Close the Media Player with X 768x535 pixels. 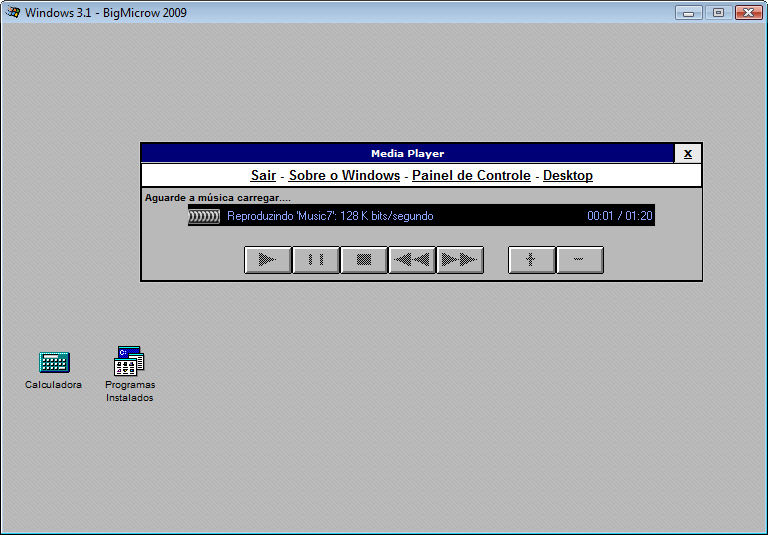pyautogui.click(x=688, y=154)
